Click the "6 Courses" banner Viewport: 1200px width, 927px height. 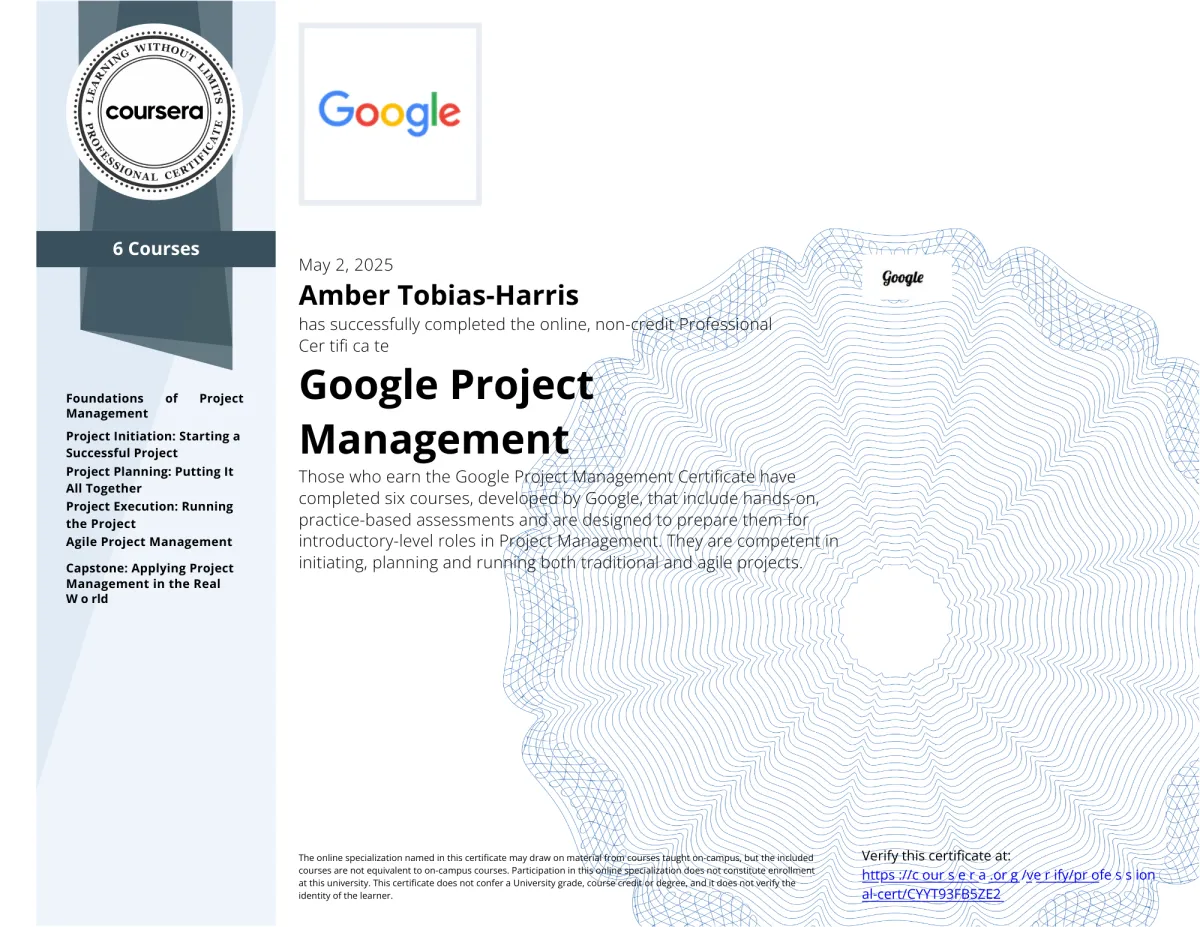[x=156, y=249]
